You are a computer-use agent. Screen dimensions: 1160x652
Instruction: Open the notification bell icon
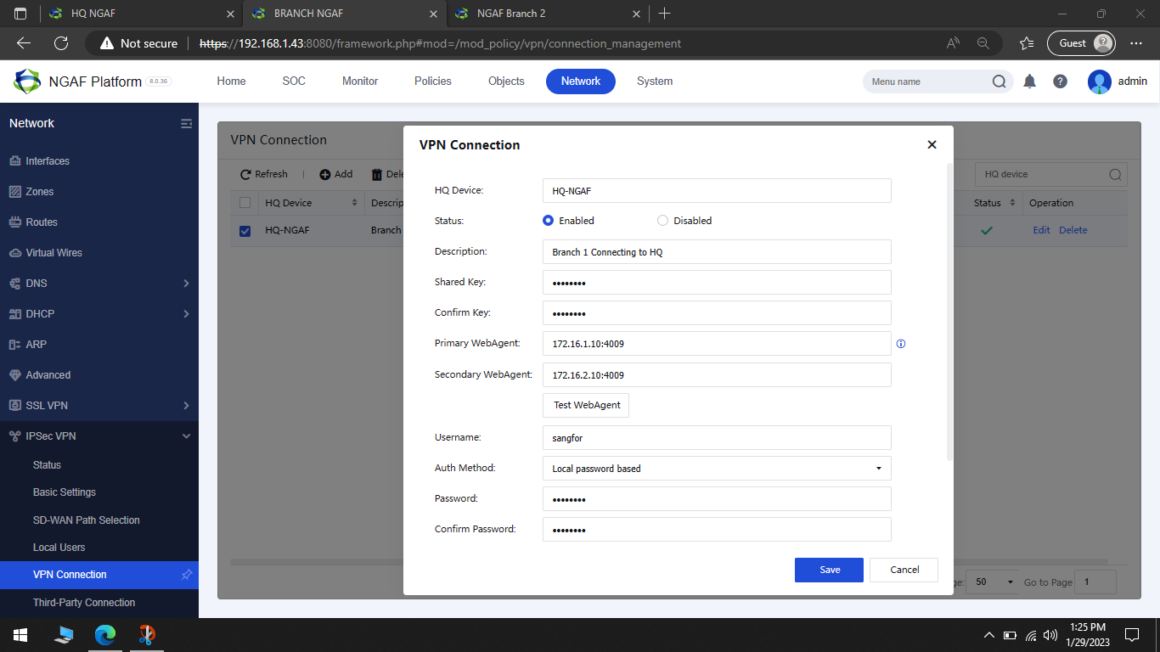(x=1029, y=81)
